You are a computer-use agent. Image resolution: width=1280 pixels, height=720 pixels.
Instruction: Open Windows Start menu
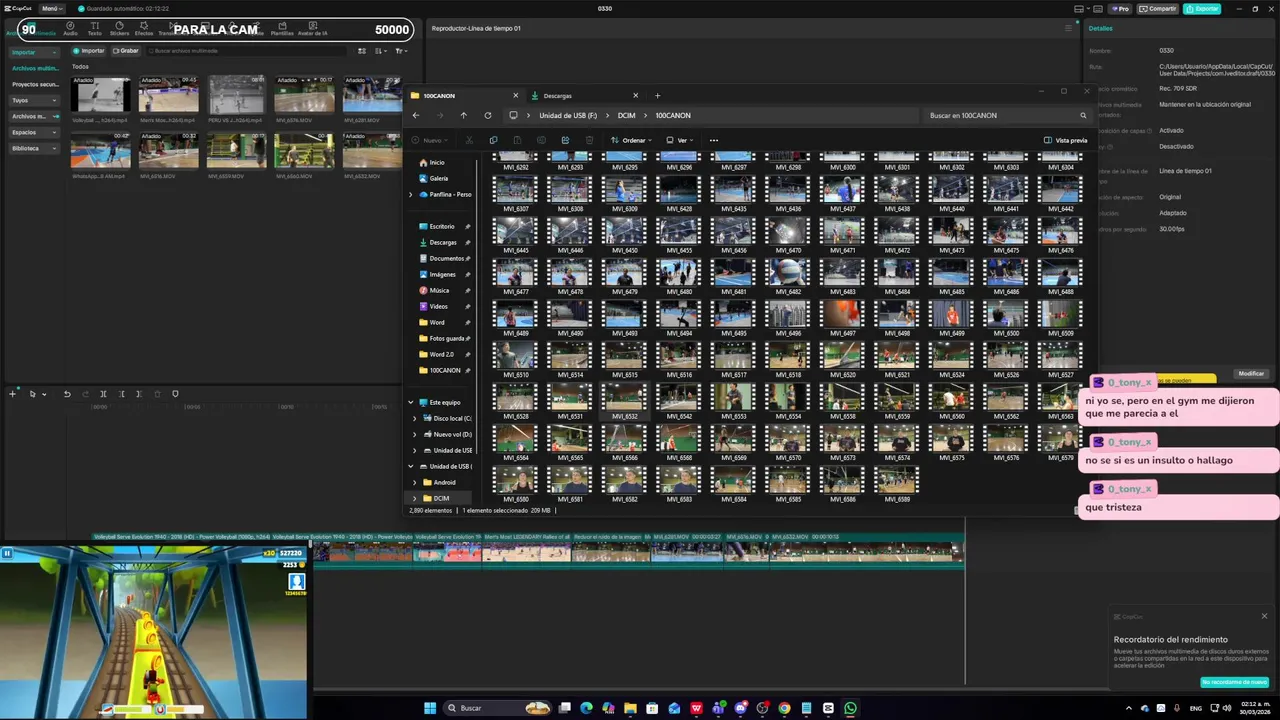[x=430, y=708]
